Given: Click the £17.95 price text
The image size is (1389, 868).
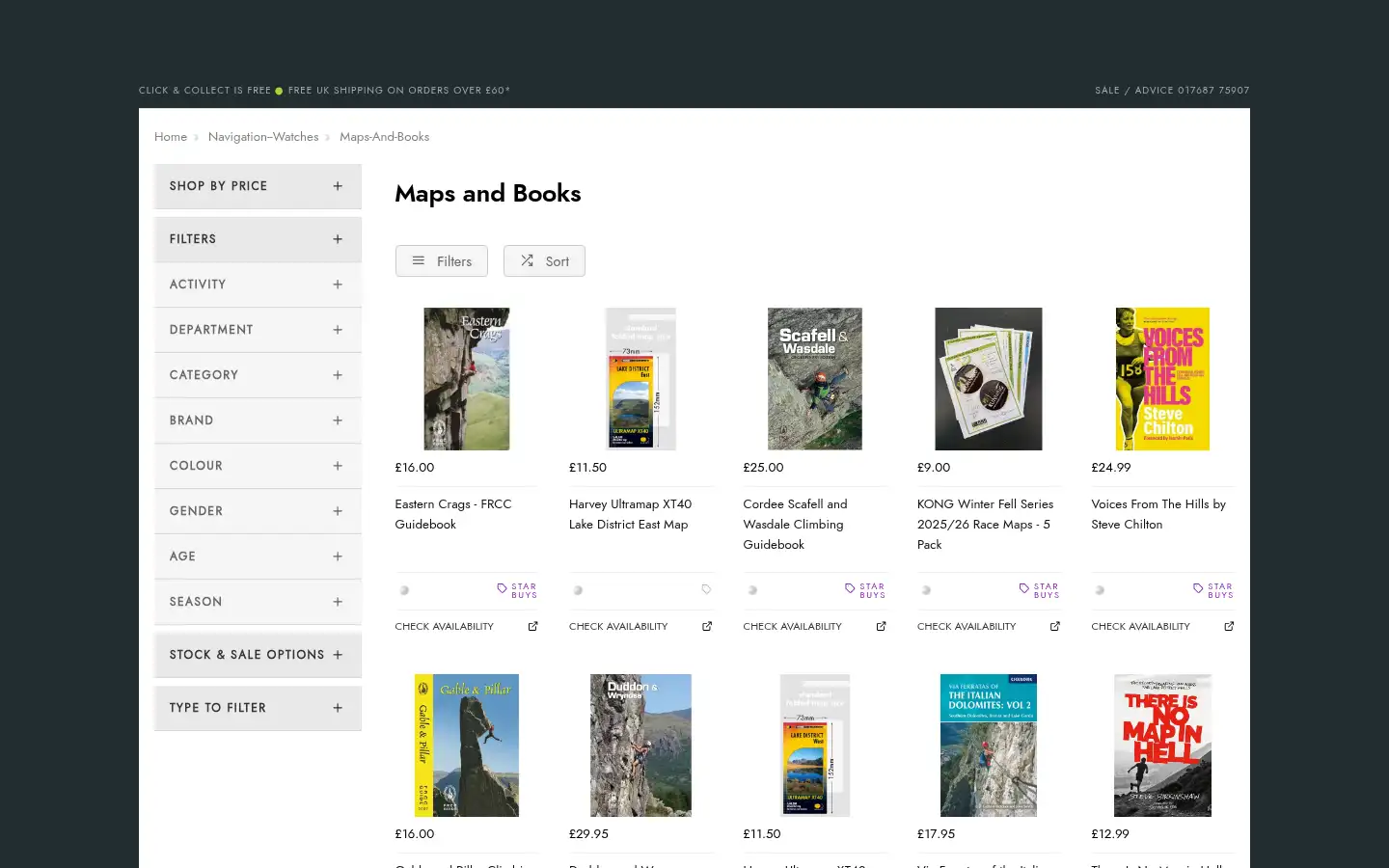Looking at the screenshot, I should 936,834.
